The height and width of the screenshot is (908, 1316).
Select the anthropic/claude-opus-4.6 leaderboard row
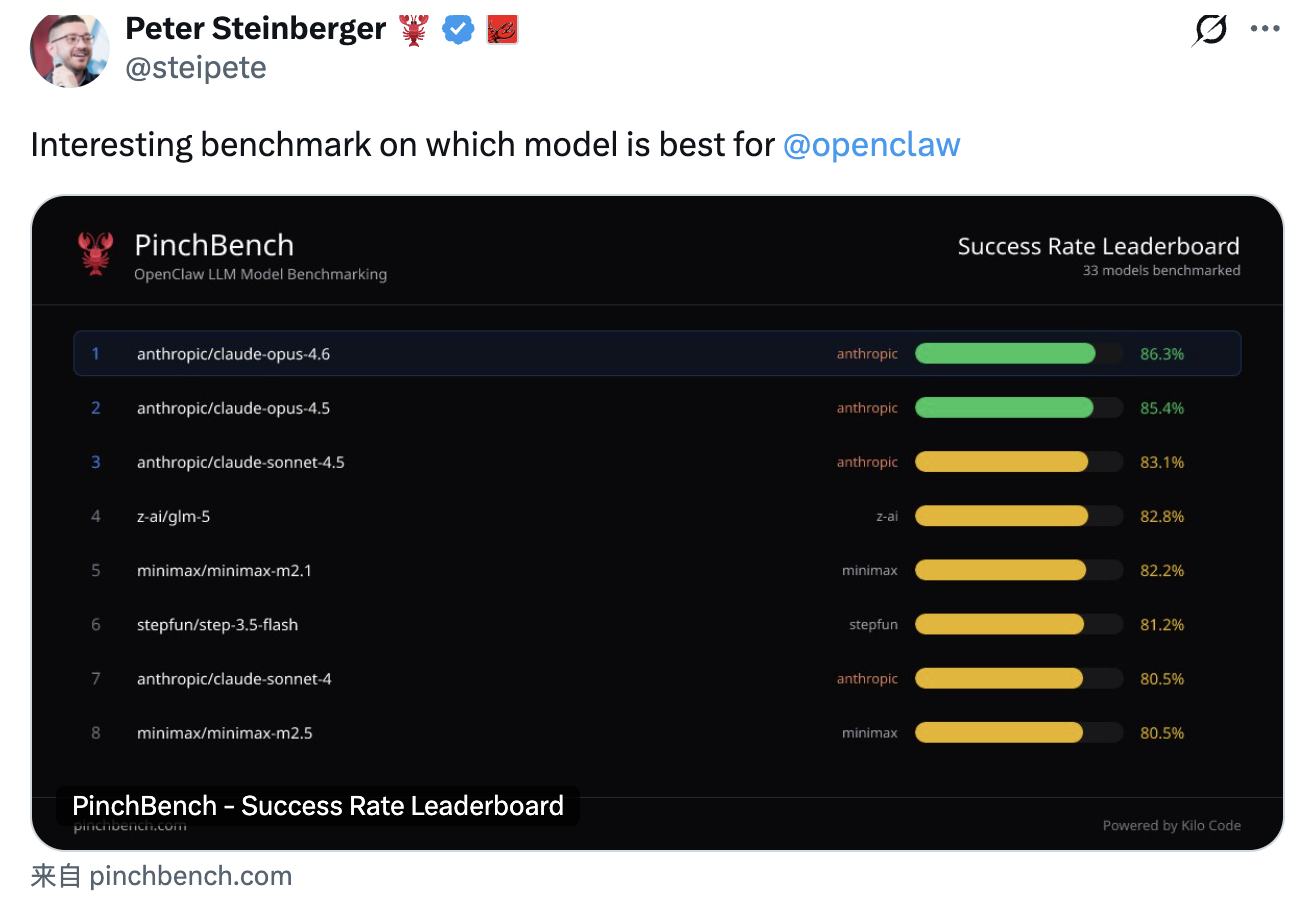click(657, 354)
